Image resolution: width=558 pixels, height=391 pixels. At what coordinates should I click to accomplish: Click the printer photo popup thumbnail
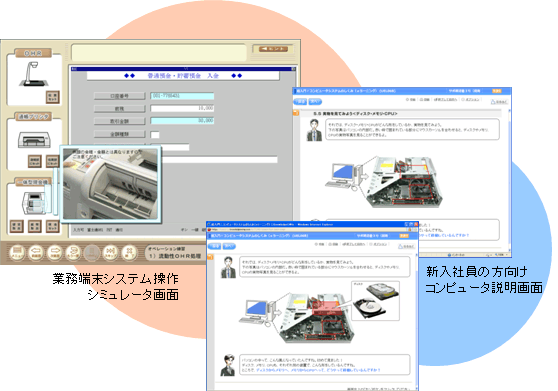click(110, 184)
